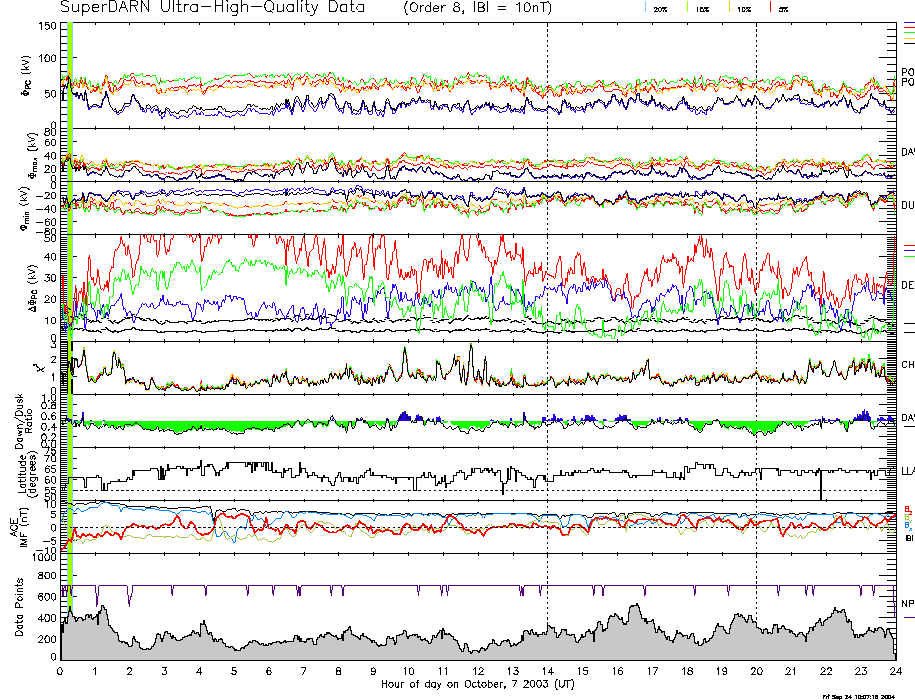Click the vertical green time marker bar
Viewport: 915px width, 700px height.
70,300
